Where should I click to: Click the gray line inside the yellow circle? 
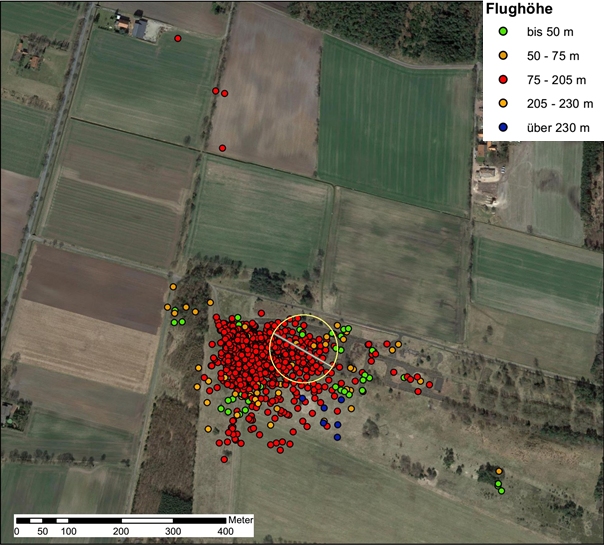tap(303, 349)
